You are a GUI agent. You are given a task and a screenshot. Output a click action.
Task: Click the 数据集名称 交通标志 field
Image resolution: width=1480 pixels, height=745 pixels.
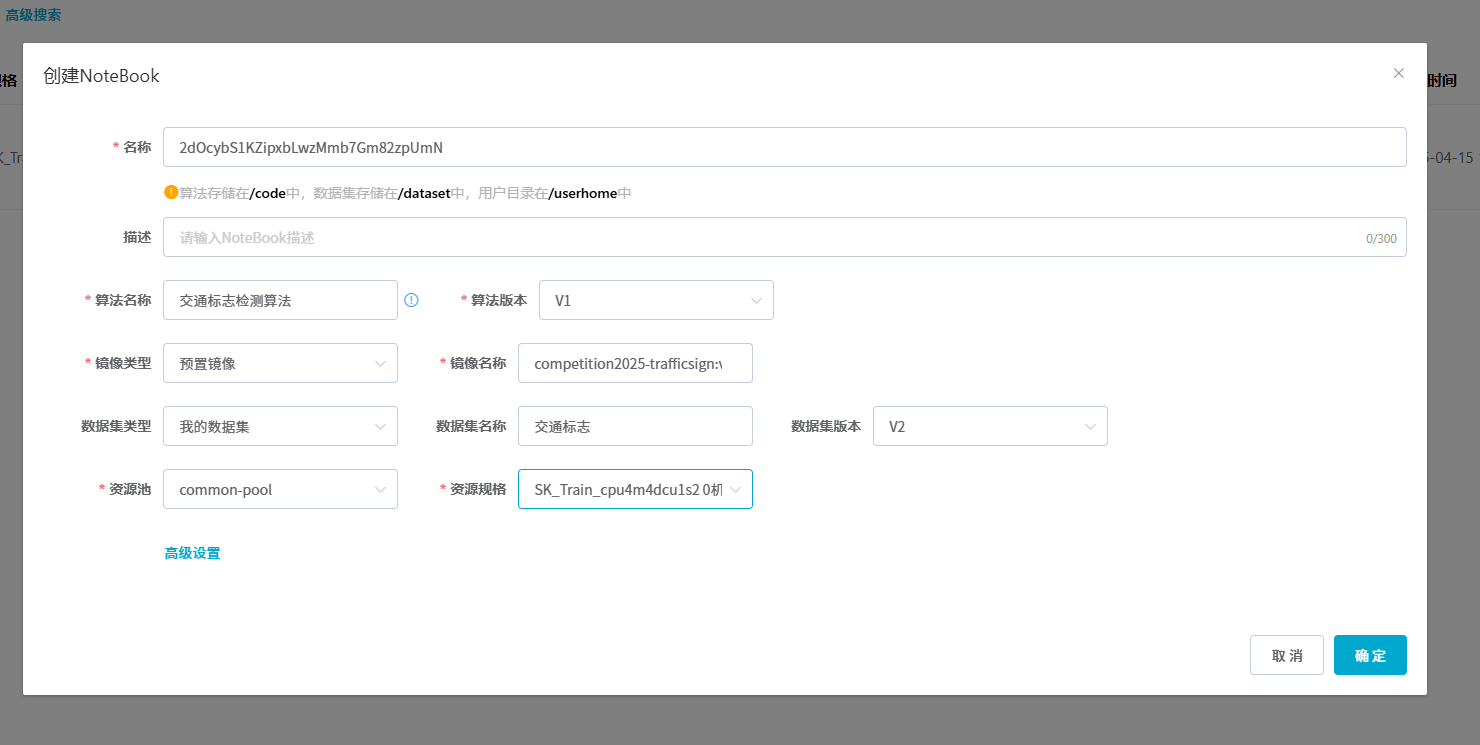634,426
